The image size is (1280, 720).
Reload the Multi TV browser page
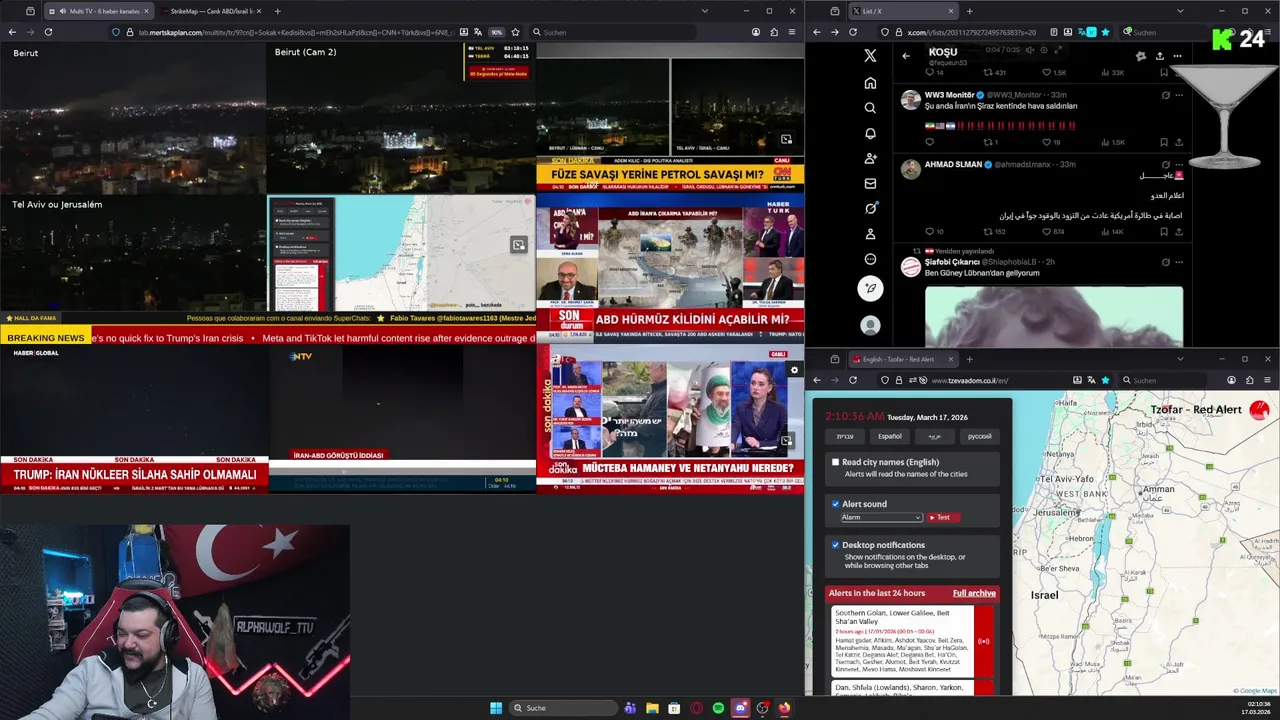click(x=48, y=32)
